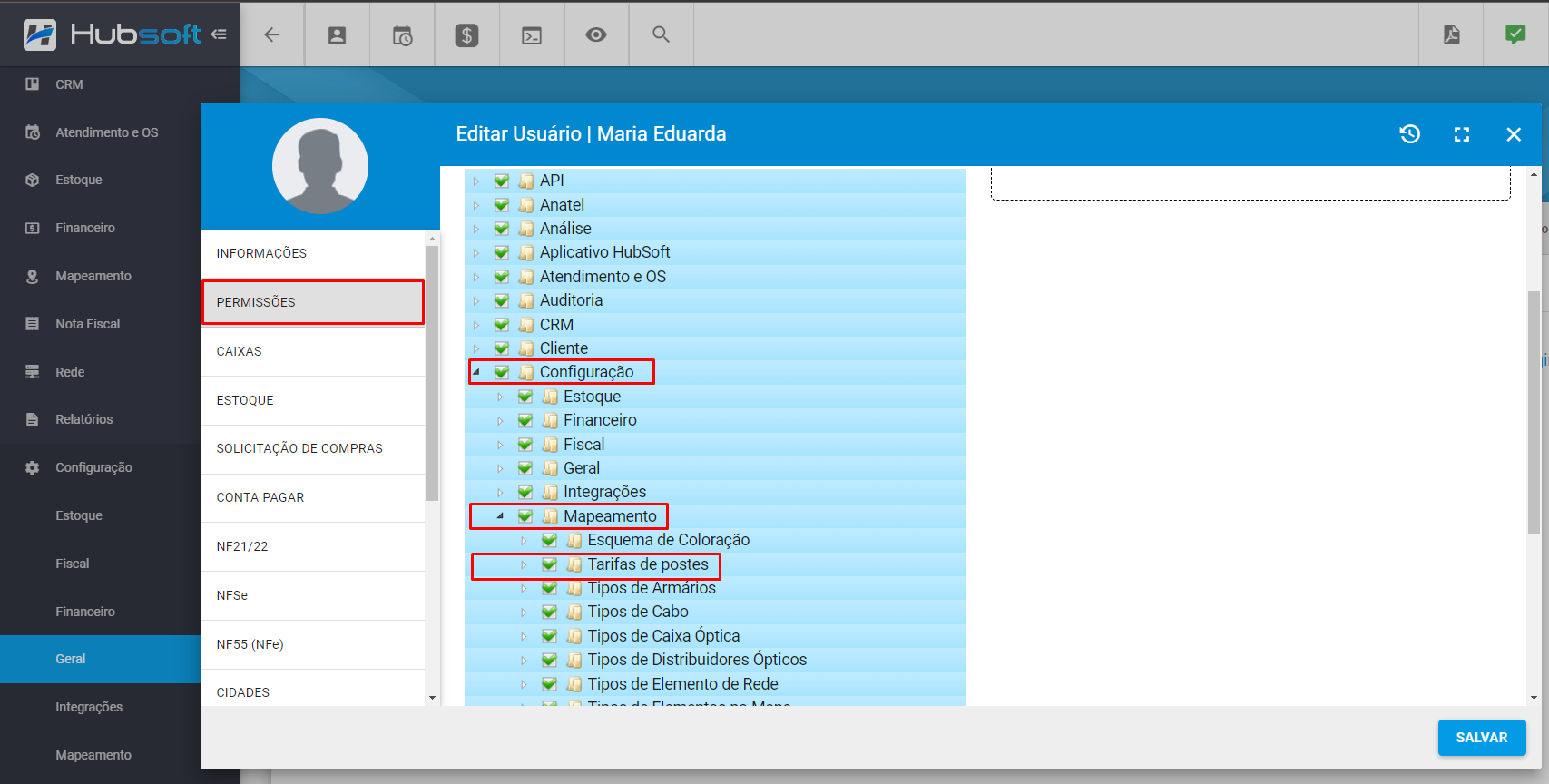Click the green checkmark chat icon
The image size is (1549, 784).
click(x=1515, y=34)
